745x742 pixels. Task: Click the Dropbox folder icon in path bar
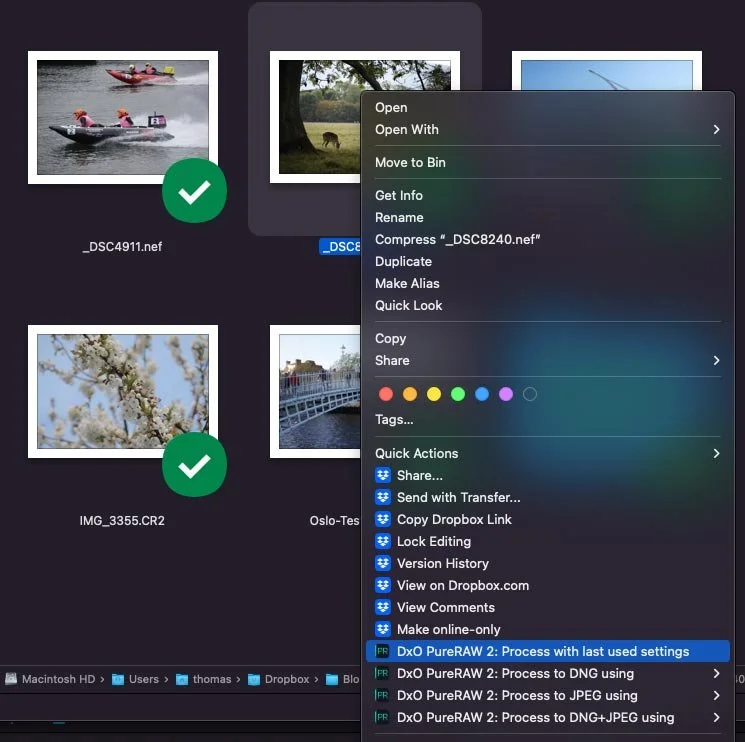[x=254, y=679]
